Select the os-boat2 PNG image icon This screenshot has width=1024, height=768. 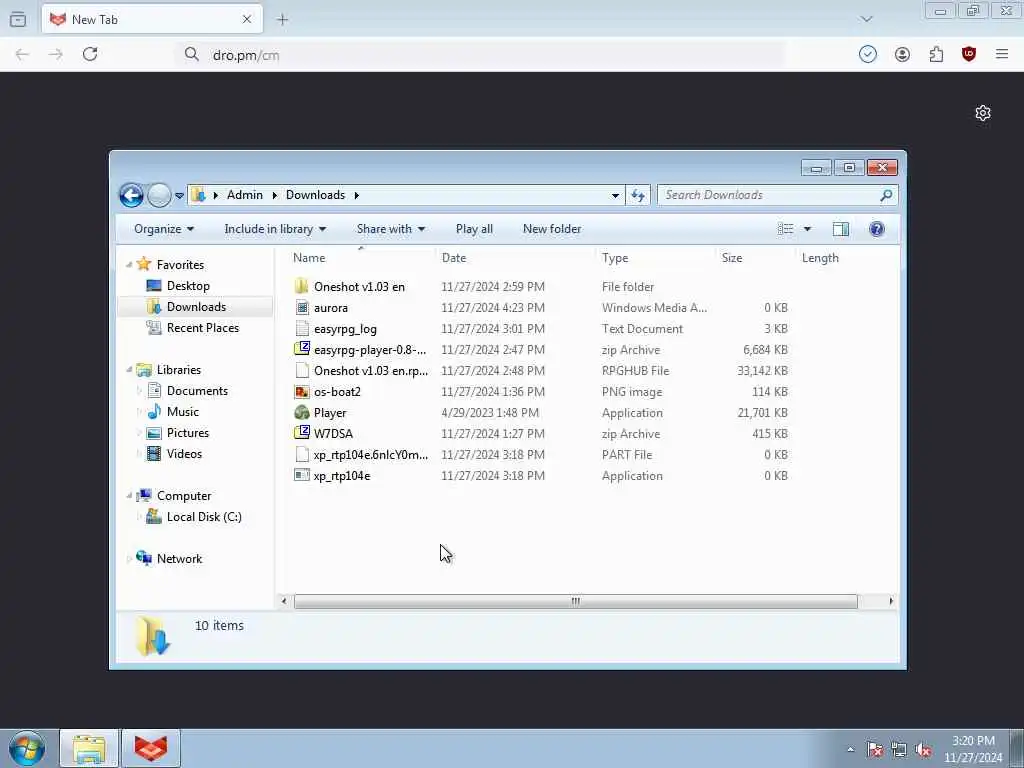click(x=302, y=392)
